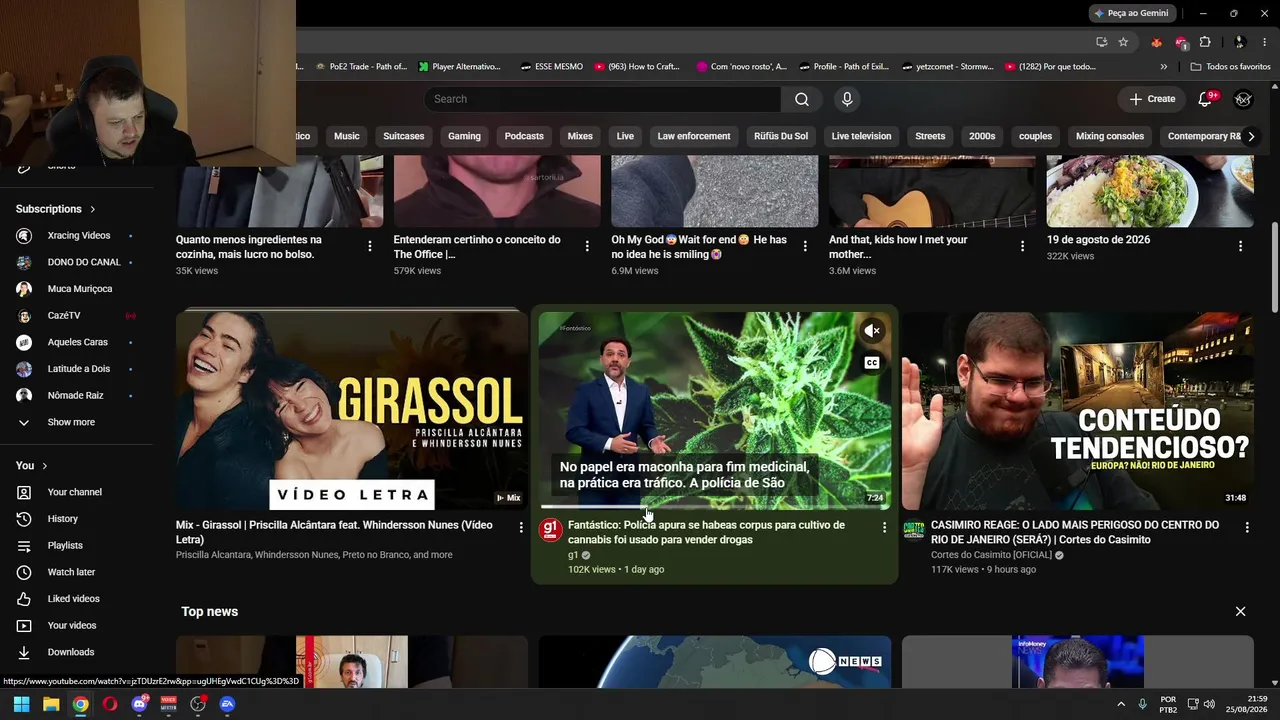Open Windows Start menu
This screenshot has height=720, width=1280.
tap(21, 704)
